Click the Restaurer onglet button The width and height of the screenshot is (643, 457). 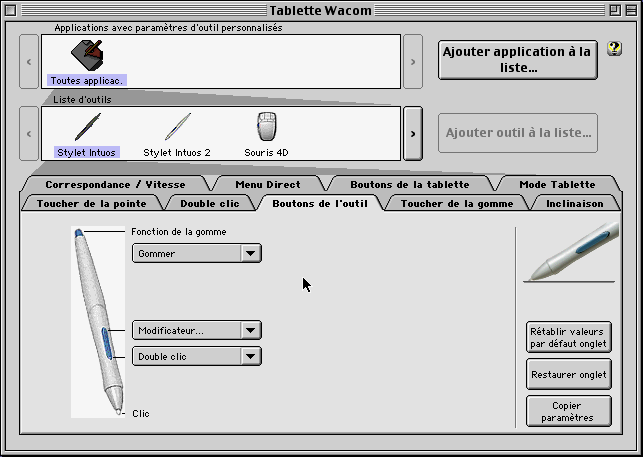tap(569, 374)
